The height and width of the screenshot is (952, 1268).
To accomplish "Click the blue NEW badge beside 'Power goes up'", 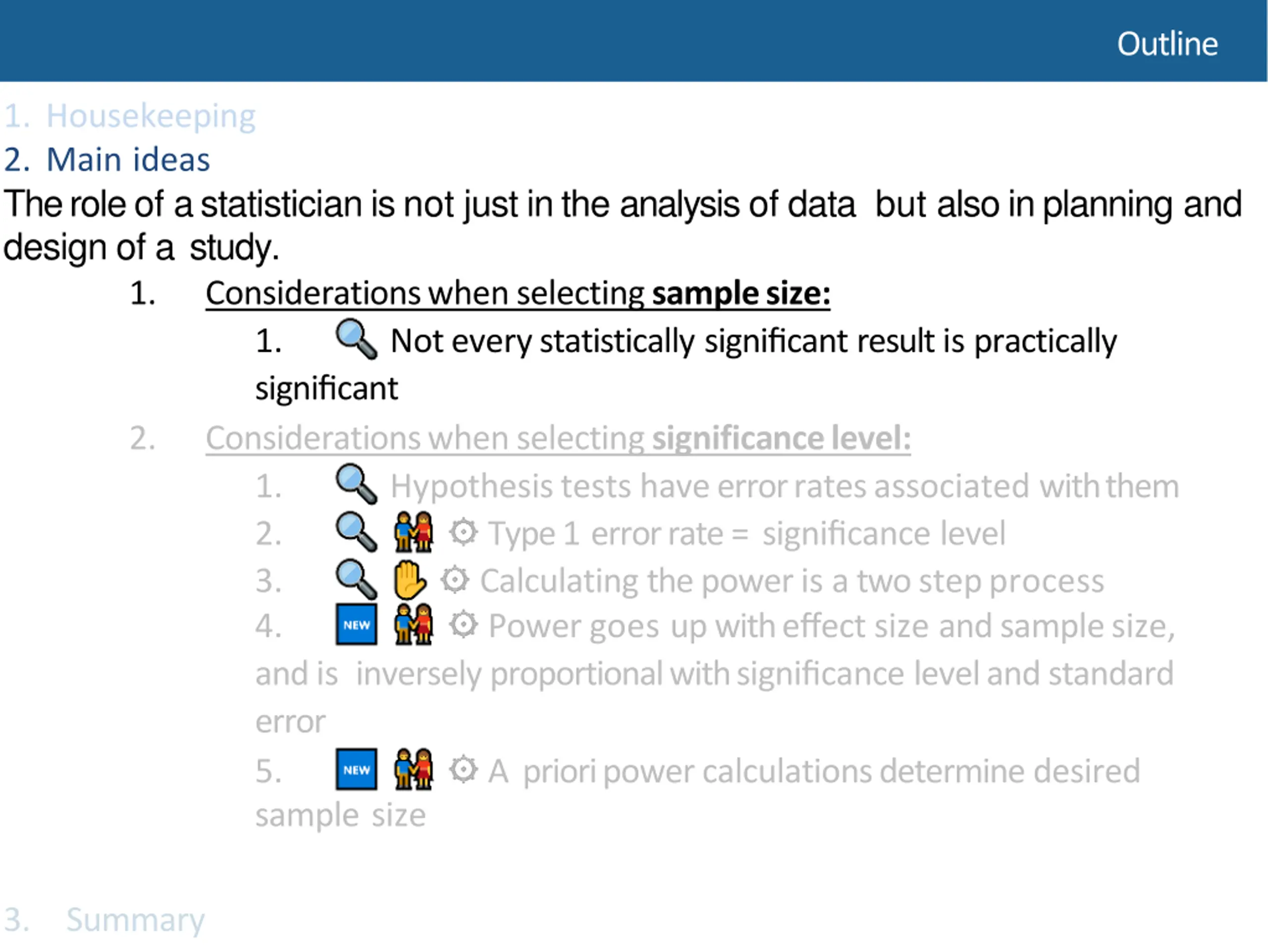I will pyautogui.click(x=357, y=625).
